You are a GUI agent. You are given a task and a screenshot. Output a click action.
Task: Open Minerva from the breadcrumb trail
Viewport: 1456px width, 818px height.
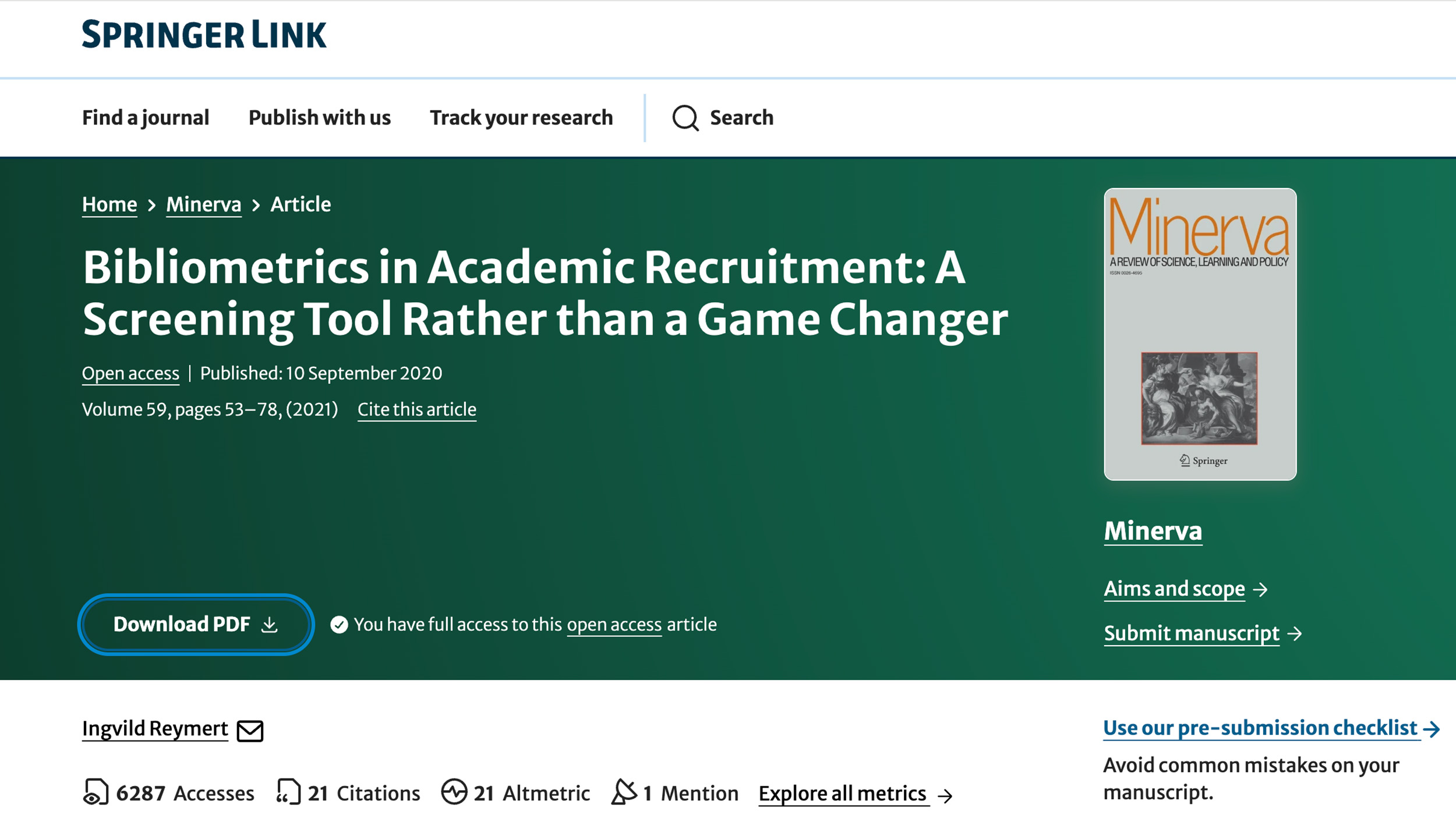point(203,204)
